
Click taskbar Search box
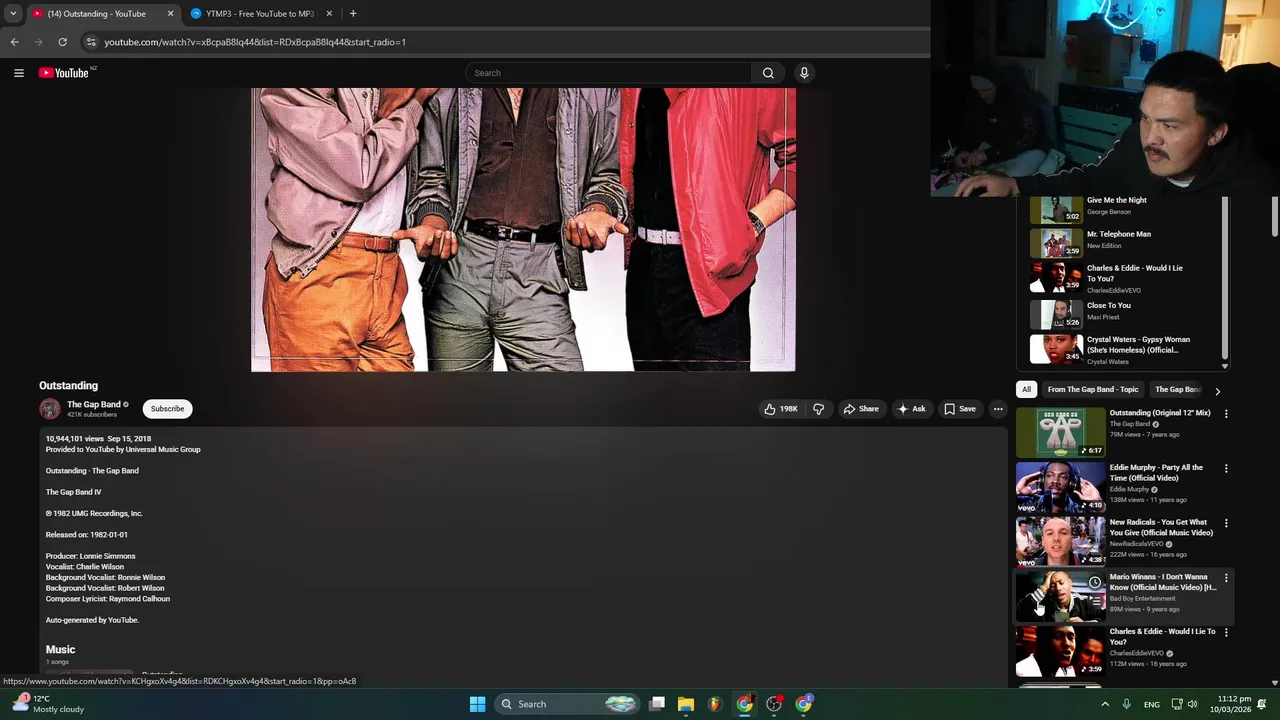(567, 704)
